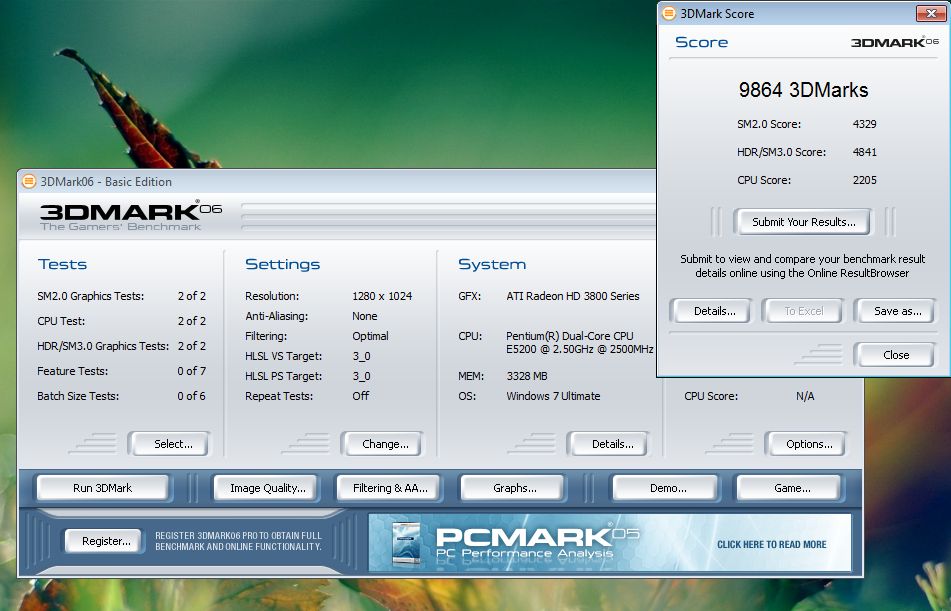Click the Settings section heading
The image size is (951, 611).
point(282,265)
